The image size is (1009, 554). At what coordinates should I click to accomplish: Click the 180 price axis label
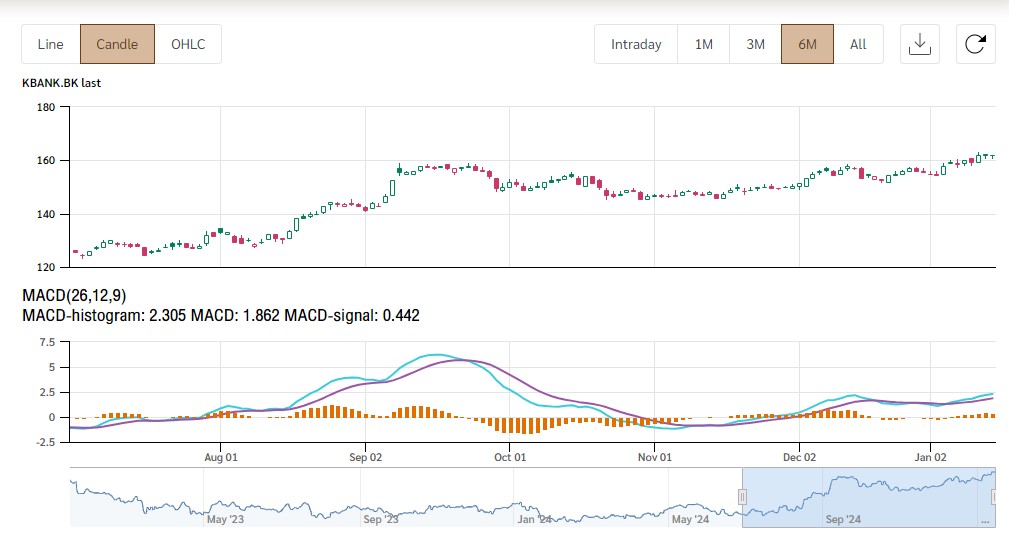pos(46,107)
